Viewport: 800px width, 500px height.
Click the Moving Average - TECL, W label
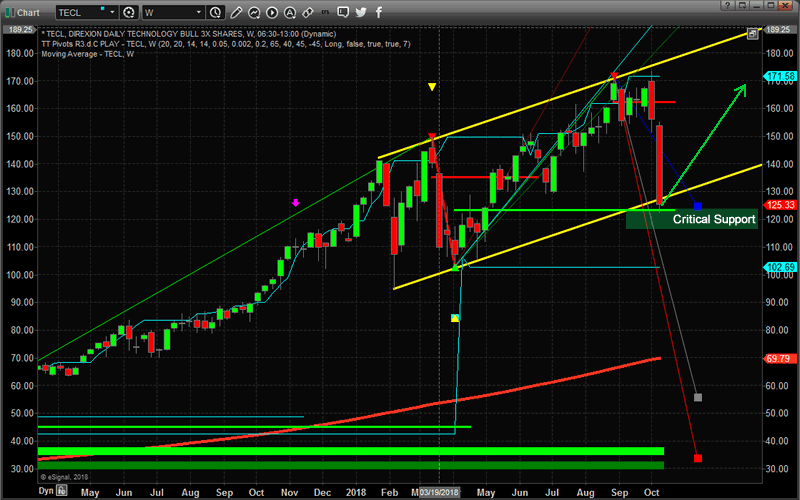coord(88,54)
